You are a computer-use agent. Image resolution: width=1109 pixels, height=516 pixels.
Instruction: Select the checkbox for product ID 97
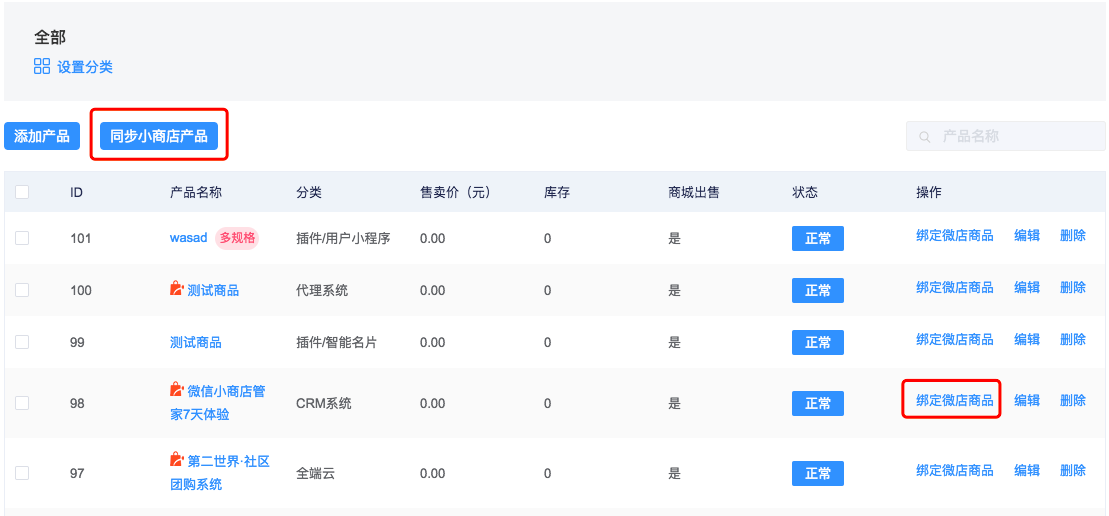pyautogui.click(x=22, y=473)
